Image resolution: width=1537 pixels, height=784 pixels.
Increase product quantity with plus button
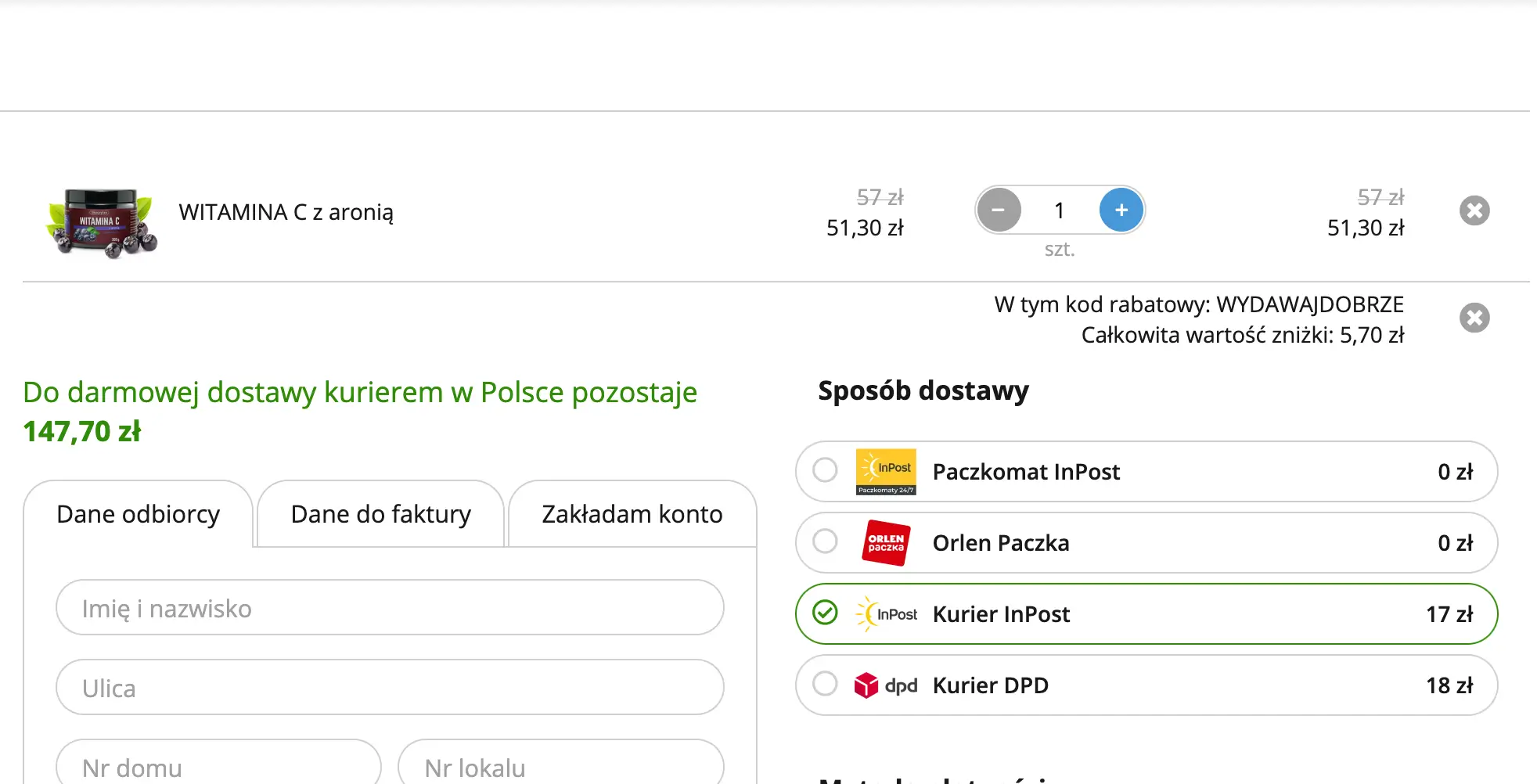1121,210
